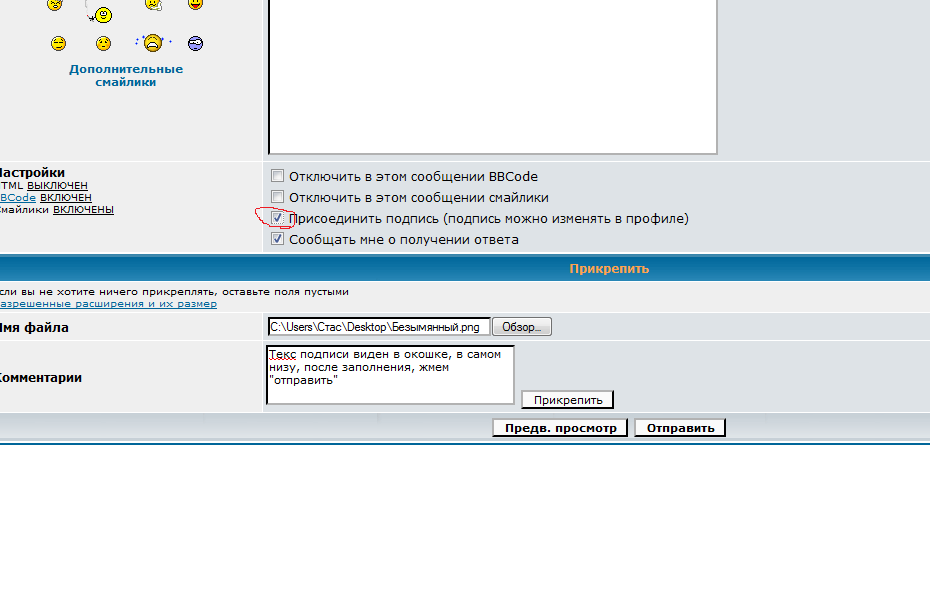Open the BBCode link under settings

pyautogui.click(x=18, y=198)
